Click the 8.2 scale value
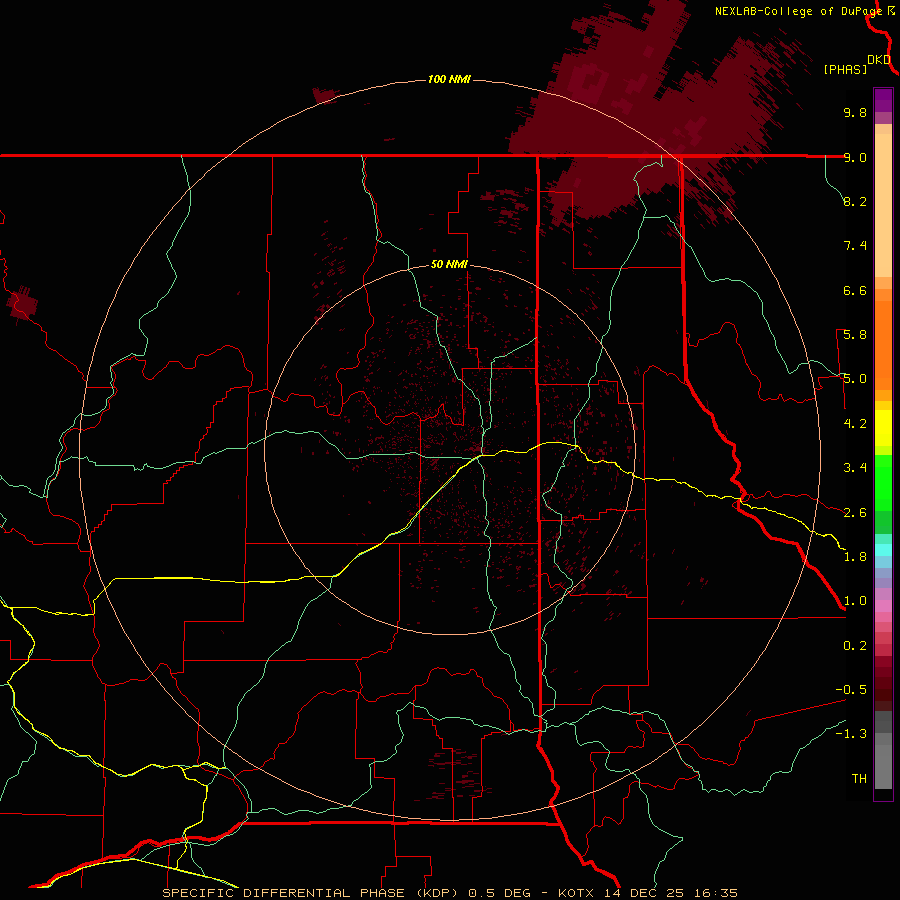900x900 pixels. click(855, 201)
